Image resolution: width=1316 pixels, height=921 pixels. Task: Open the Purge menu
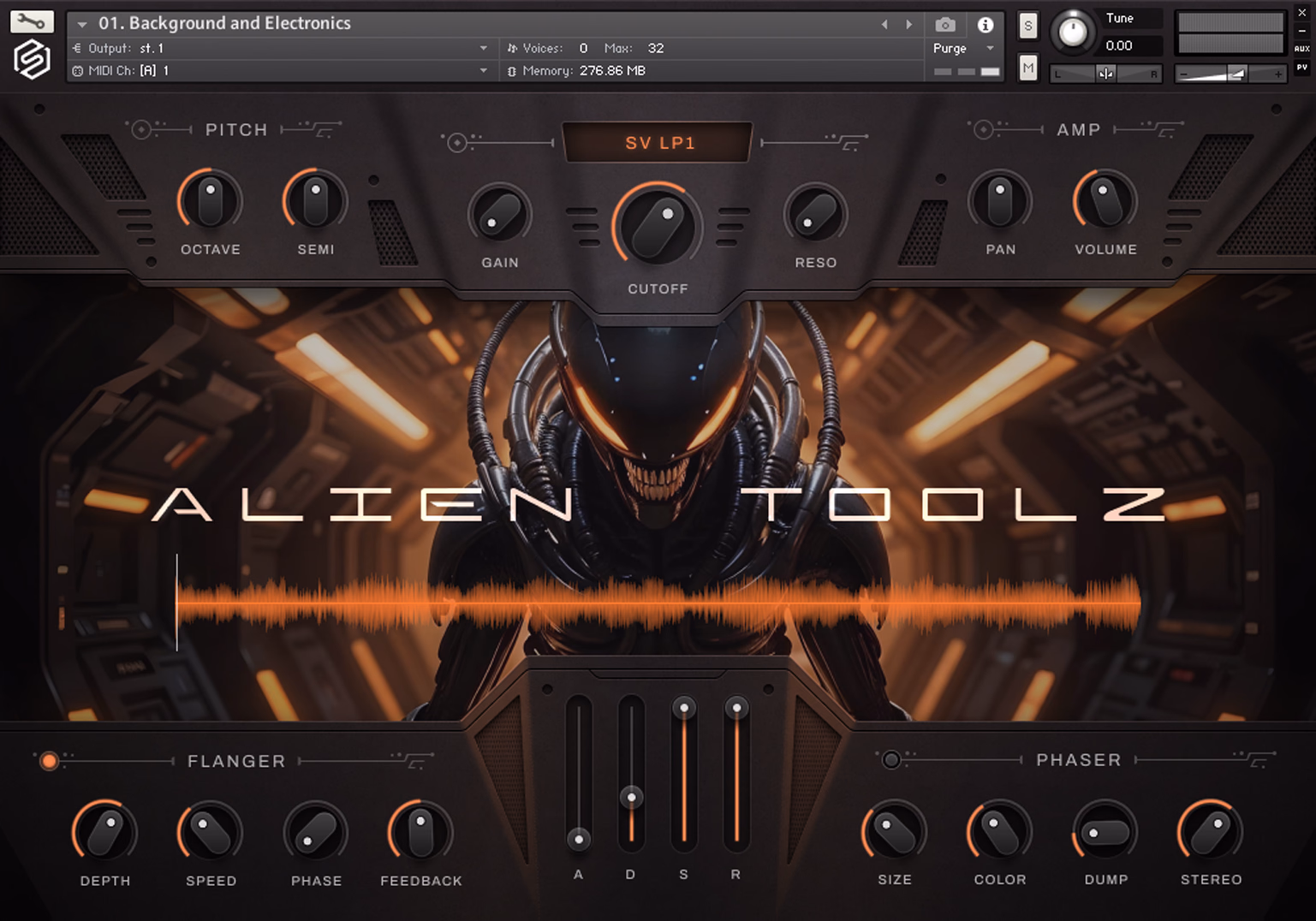coord(963,48)
